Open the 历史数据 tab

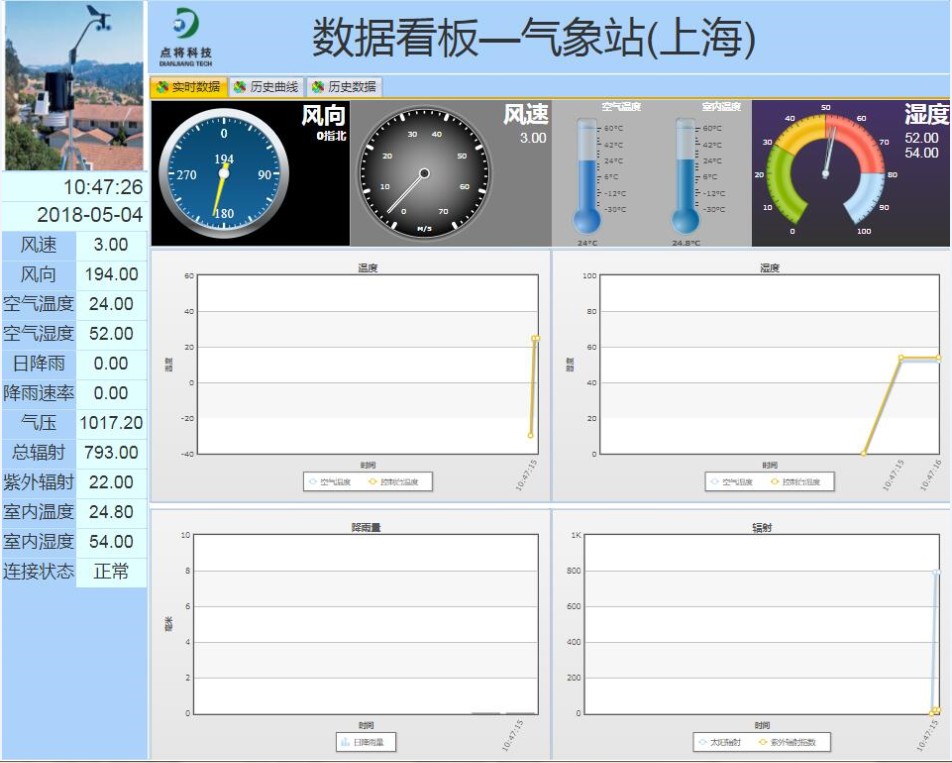(x=344, y=87)
